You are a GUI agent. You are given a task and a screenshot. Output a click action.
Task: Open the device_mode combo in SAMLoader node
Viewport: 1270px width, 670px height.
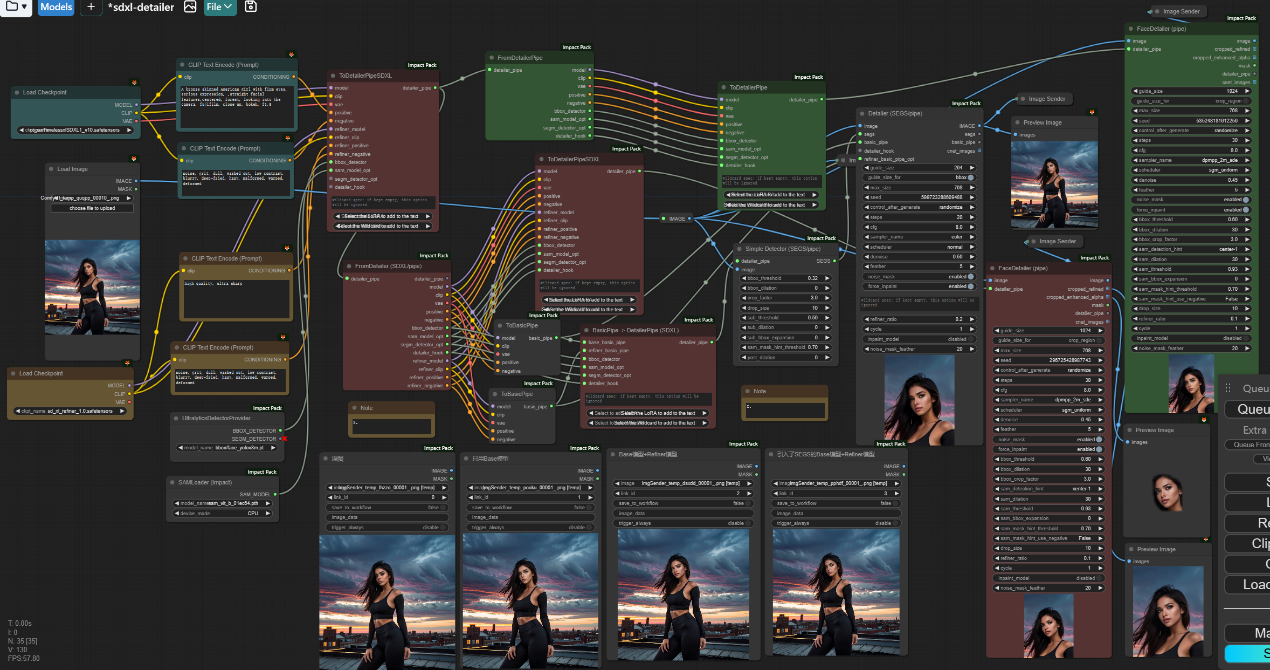point(222,514)
